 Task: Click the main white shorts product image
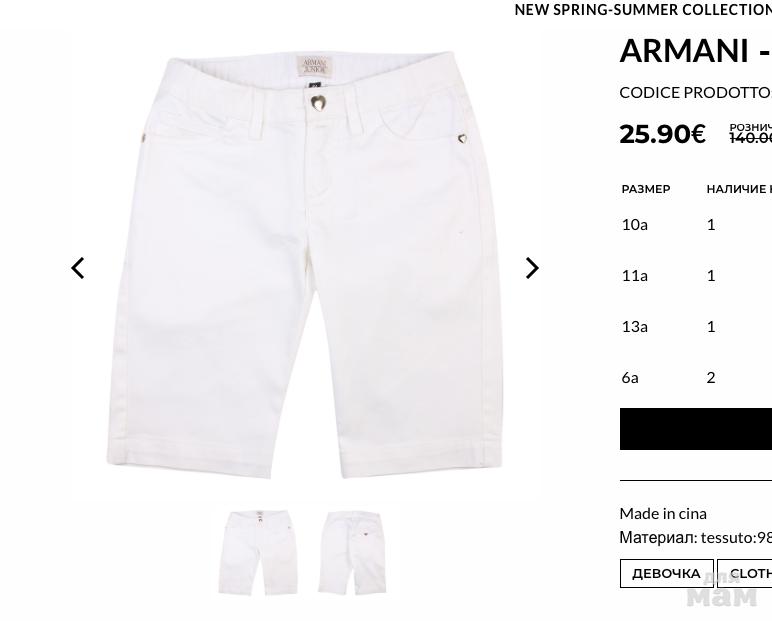point(305,265)
